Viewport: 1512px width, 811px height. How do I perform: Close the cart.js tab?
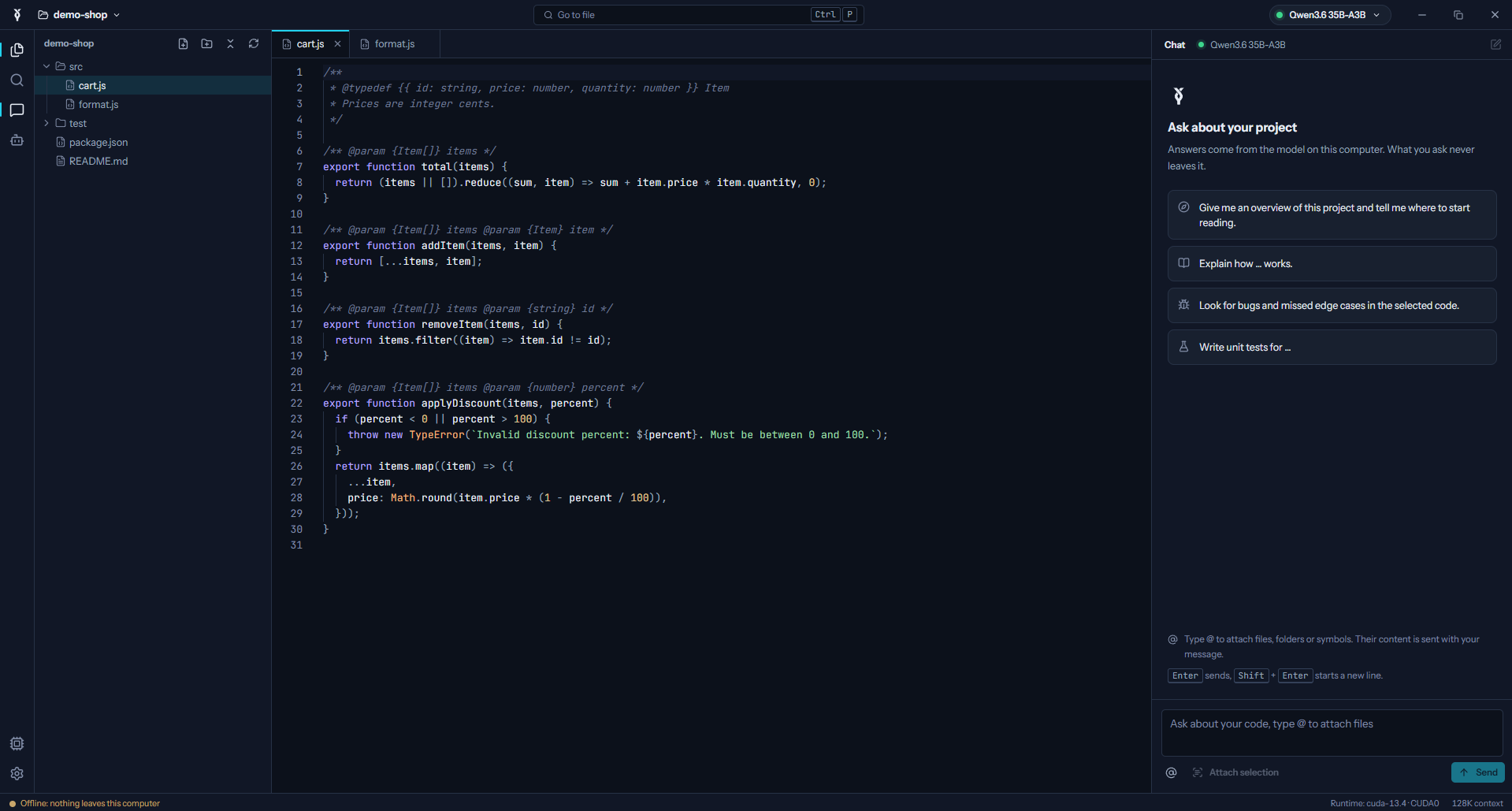pos(337,44)
